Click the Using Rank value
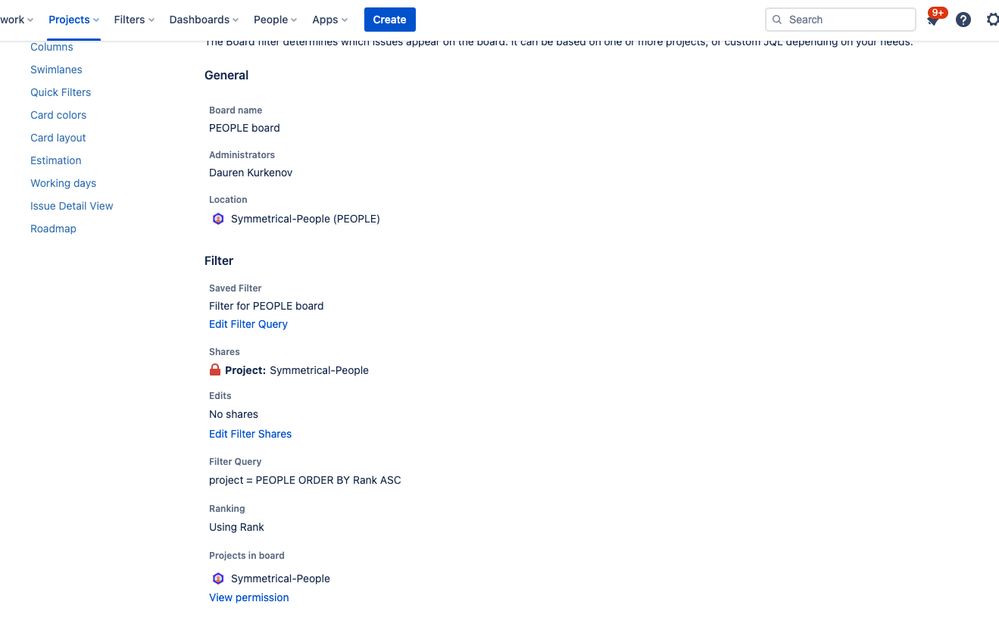Viewport: 999px width, 617px height. [x=236, y=527]
